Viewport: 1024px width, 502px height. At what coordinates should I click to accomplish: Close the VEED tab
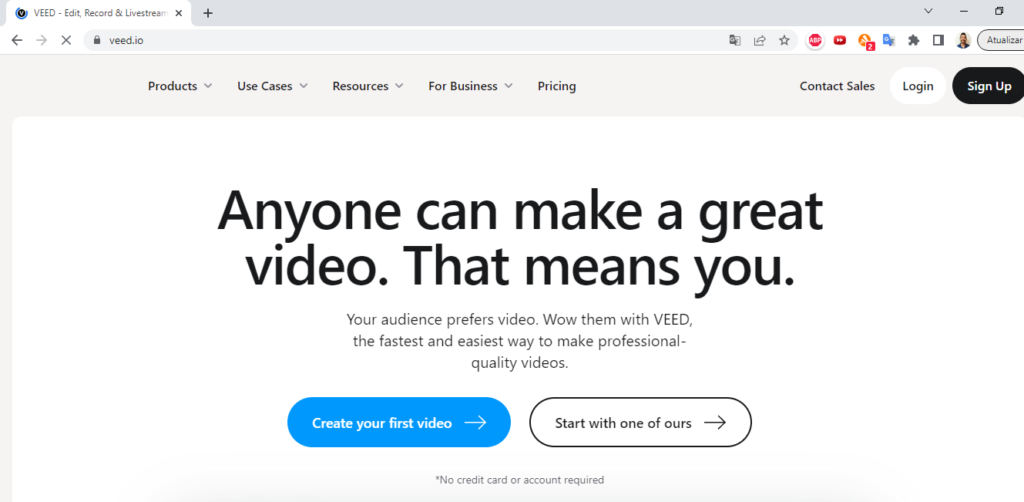179,13
